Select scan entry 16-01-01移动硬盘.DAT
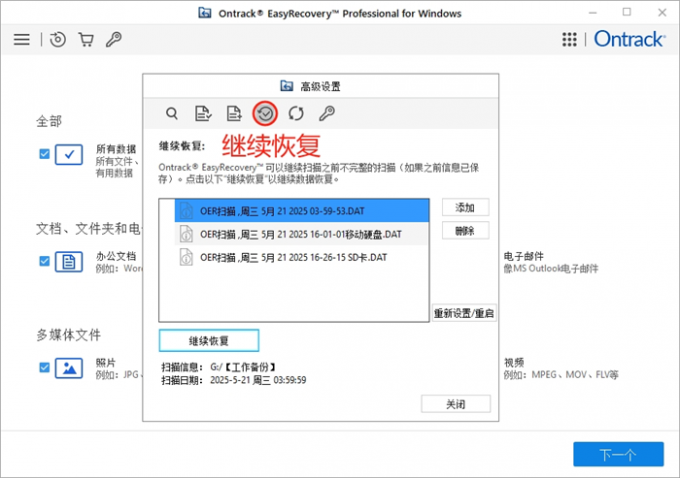The image size is (680, 478). pyautogui.click(x=302, y=234)
